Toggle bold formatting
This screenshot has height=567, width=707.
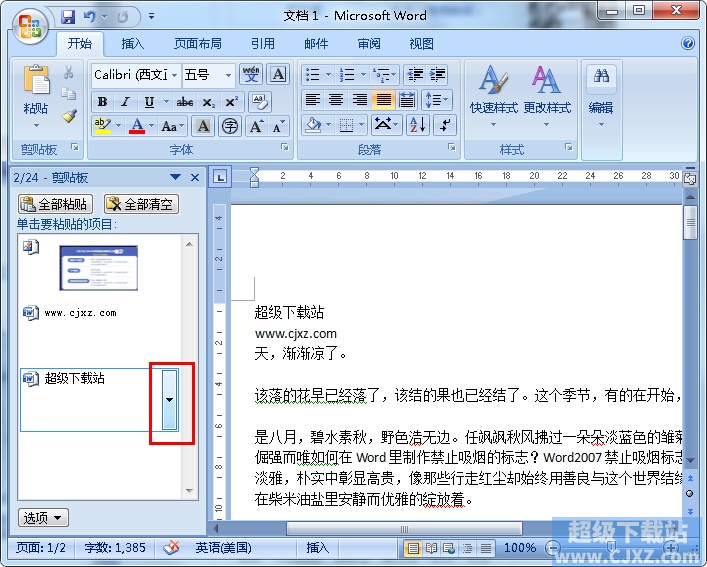tap(102, 102)
